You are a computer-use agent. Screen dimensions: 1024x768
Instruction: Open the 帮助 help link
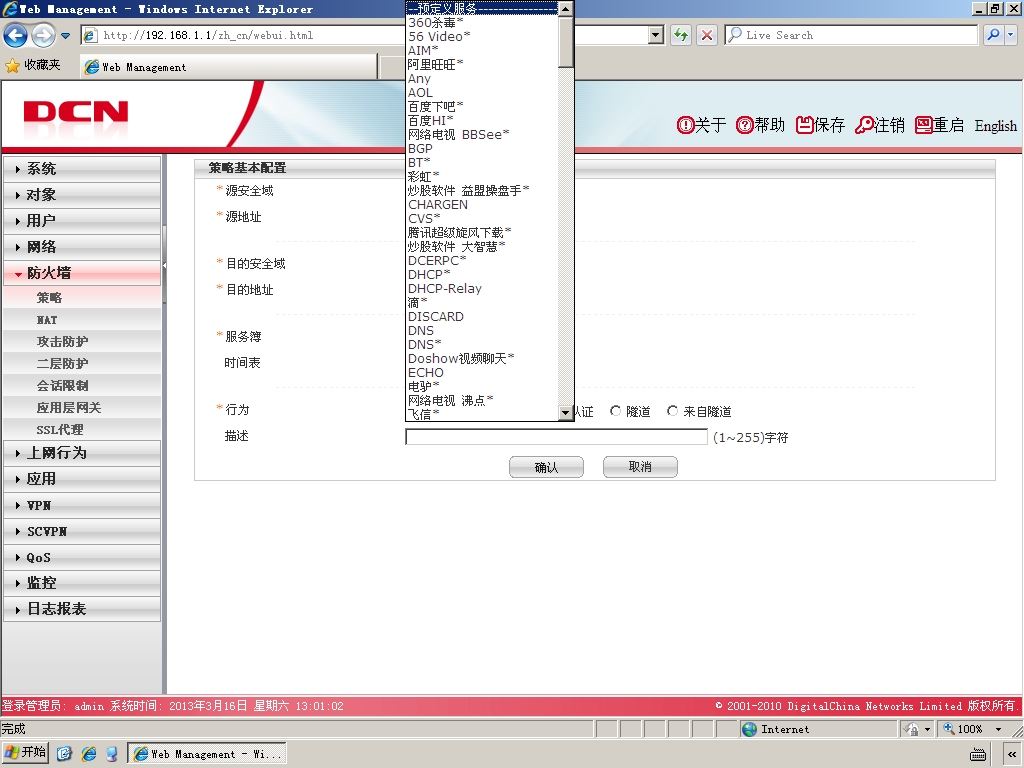(760, 125)
